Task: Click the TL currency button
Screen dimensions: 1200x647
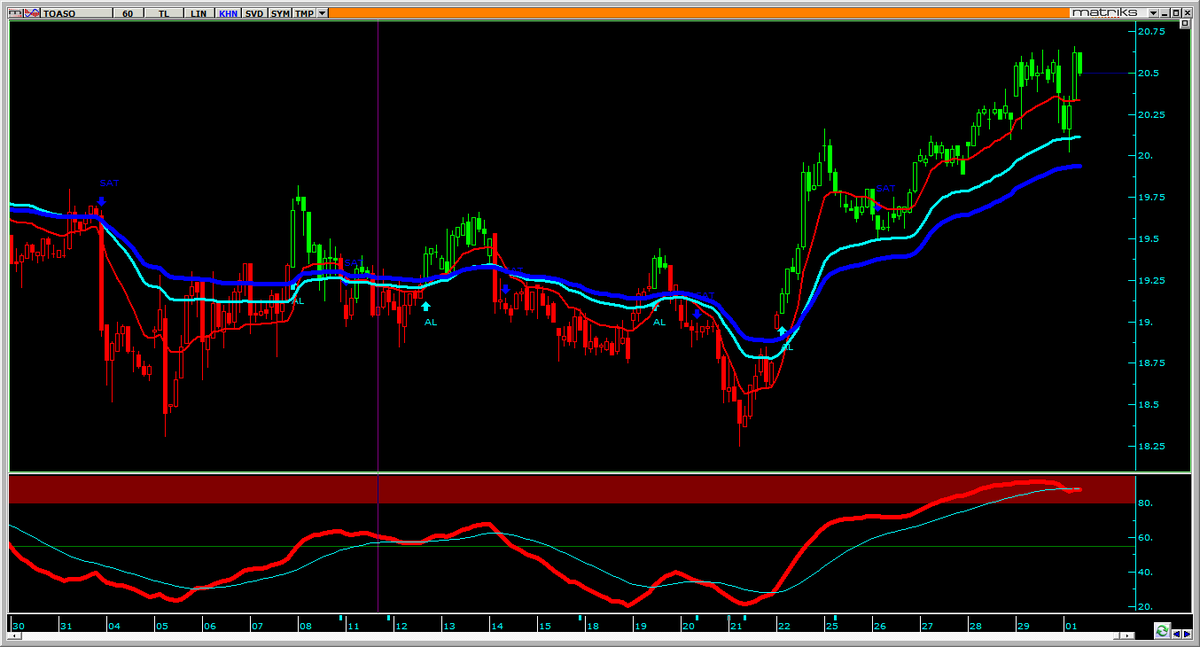Action: [164, 13]
